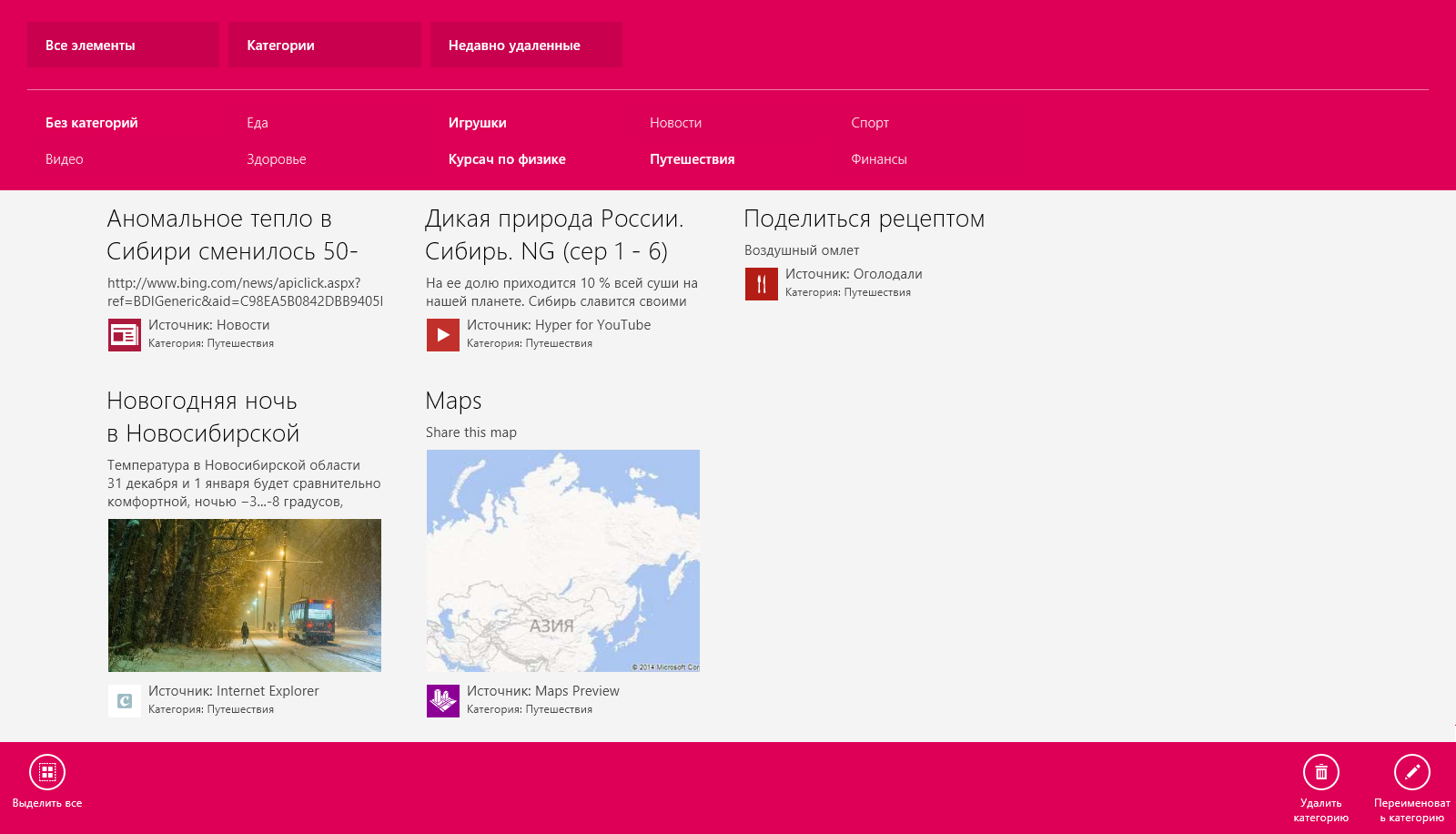1456x834 pixels.
Task: Open the Недавно удаленные tab
Action: click(527, 45)
